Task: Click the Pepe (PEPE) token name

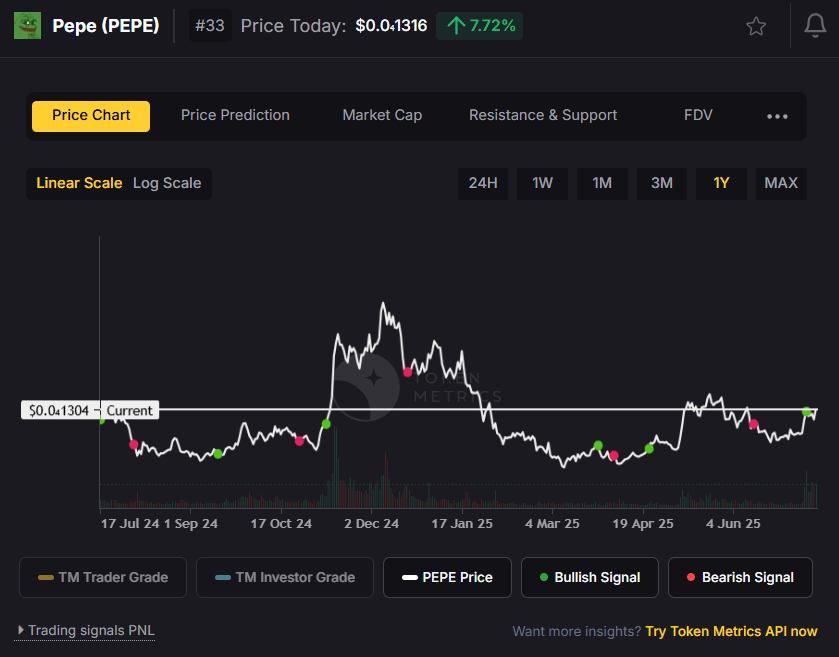Action: pos(106,26)
